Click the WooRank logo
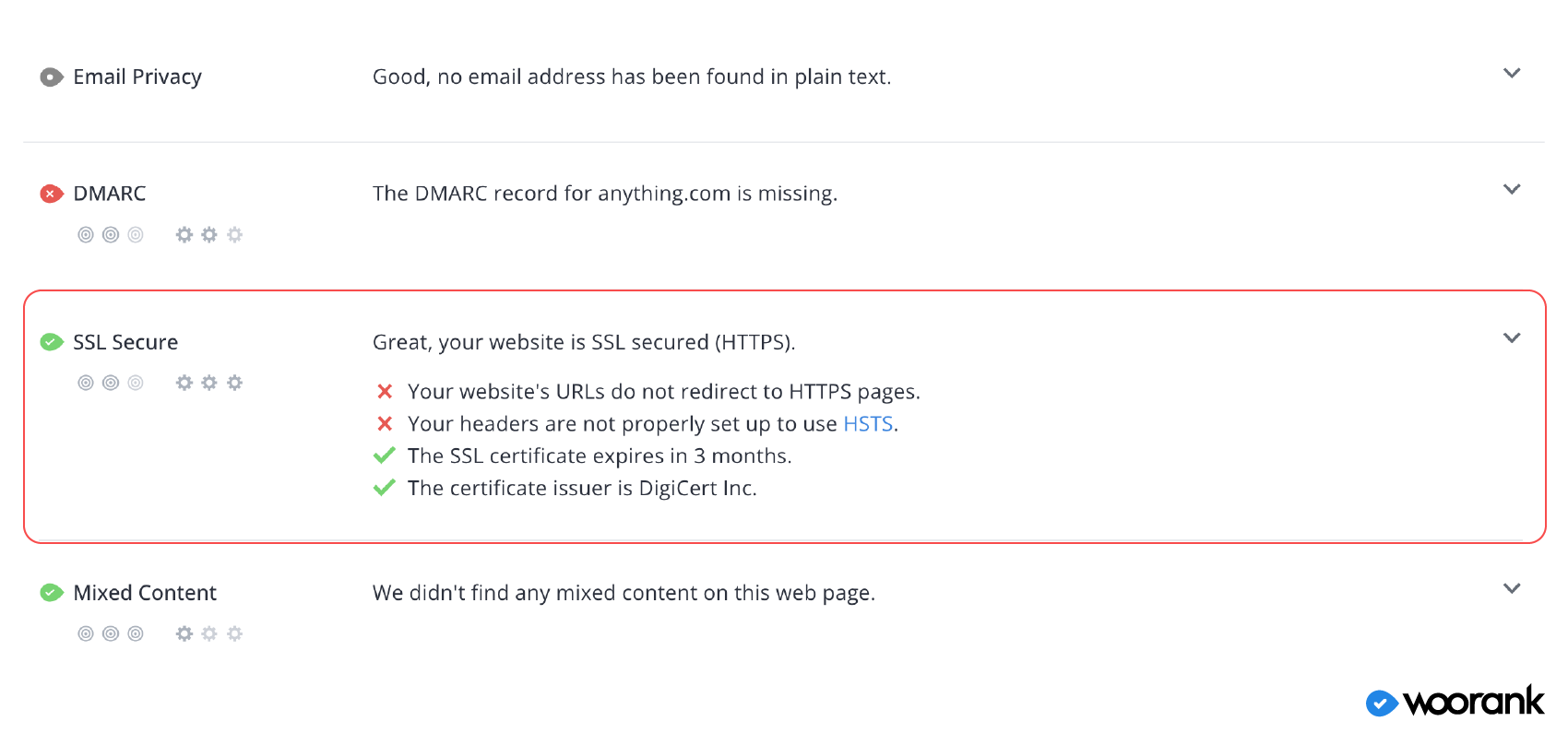Image resolution: width=1568 pixels, height=745 pixels. [x=1455, y=703]
